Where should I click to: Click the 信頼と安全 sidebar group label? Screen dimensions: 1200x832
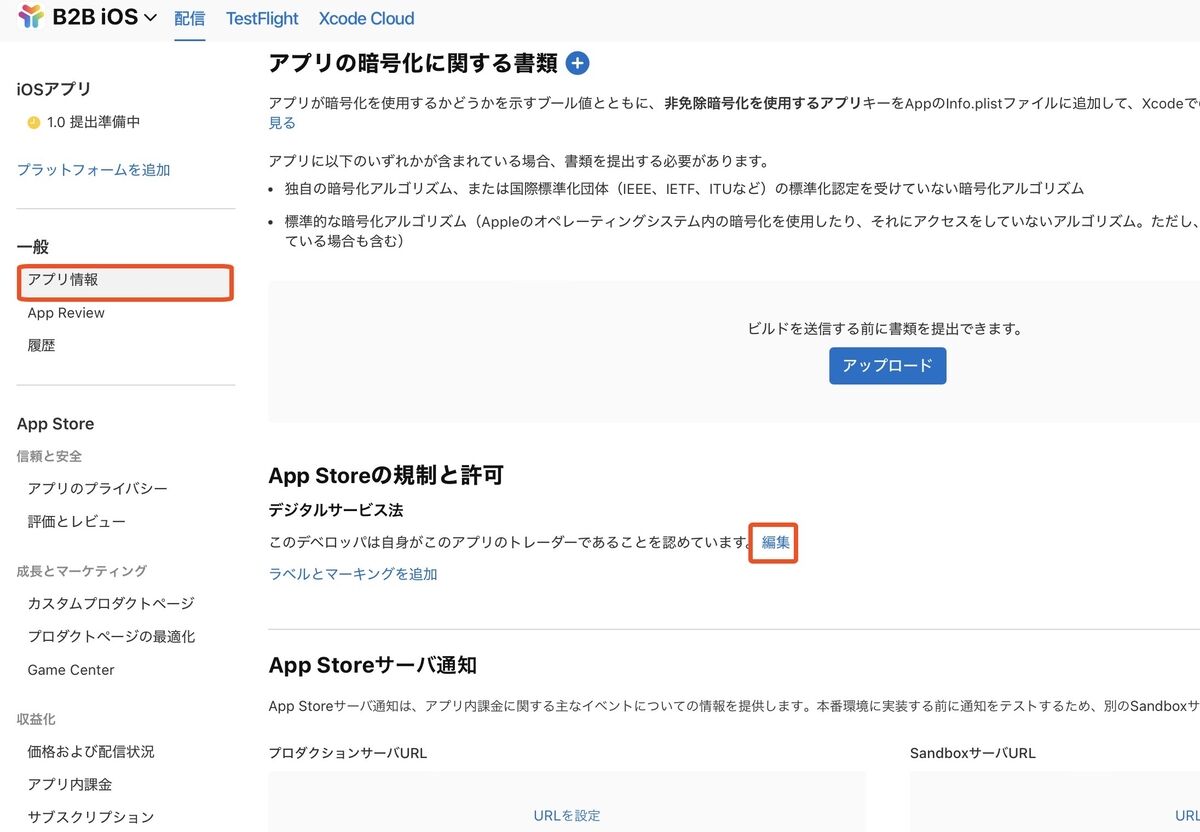(x=49, y=456)
